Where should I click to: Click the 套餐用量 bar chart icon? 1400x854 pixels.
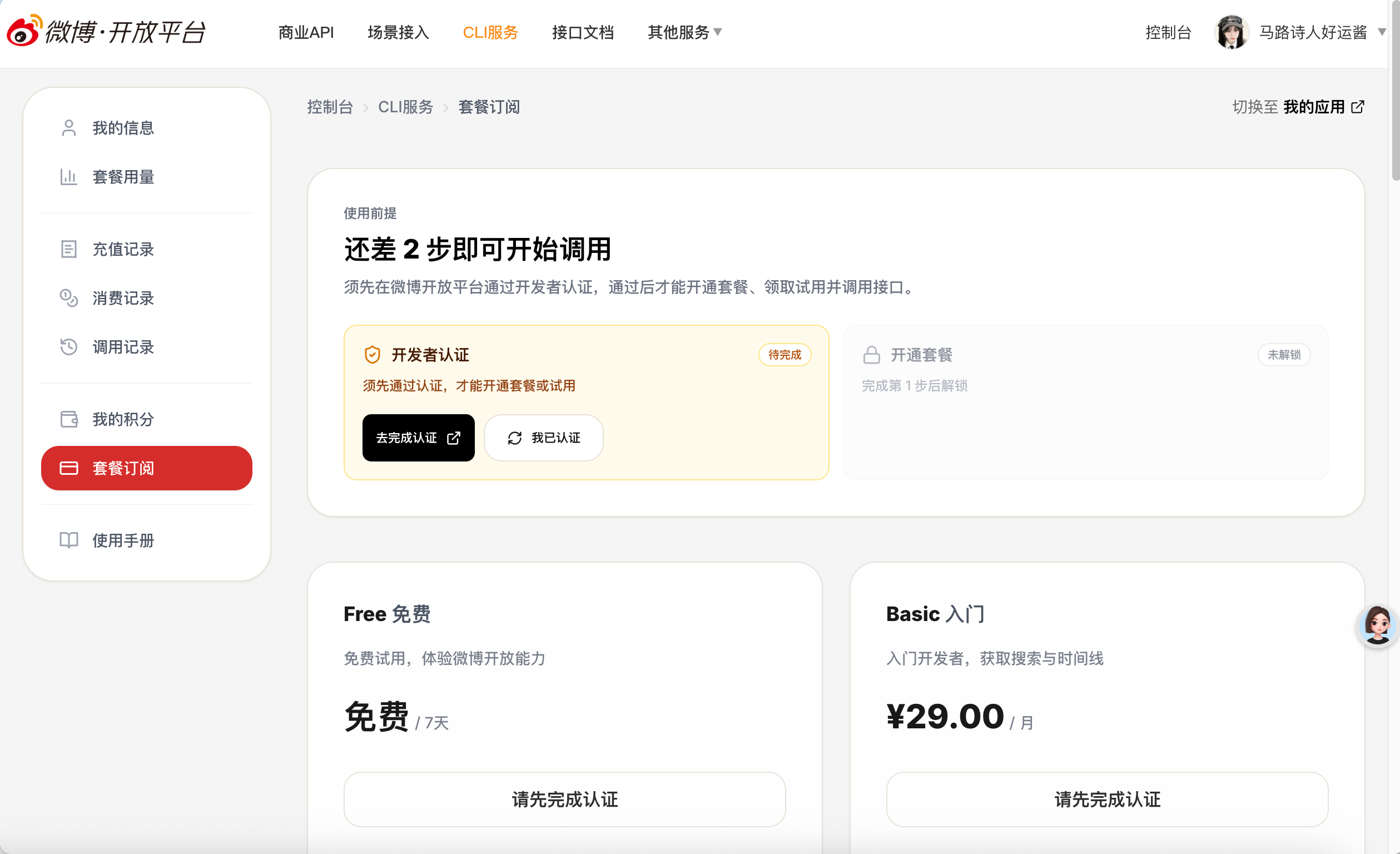69,177
